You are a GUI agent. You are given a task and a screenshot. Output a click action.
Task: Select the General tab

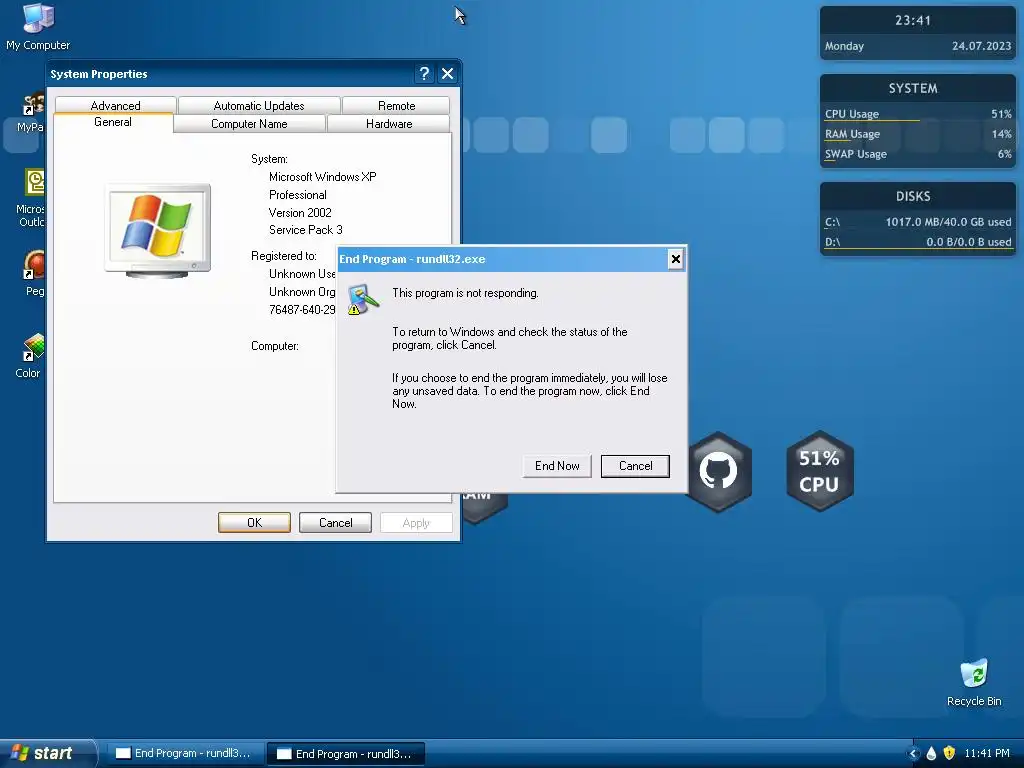[x=113, y=122]
